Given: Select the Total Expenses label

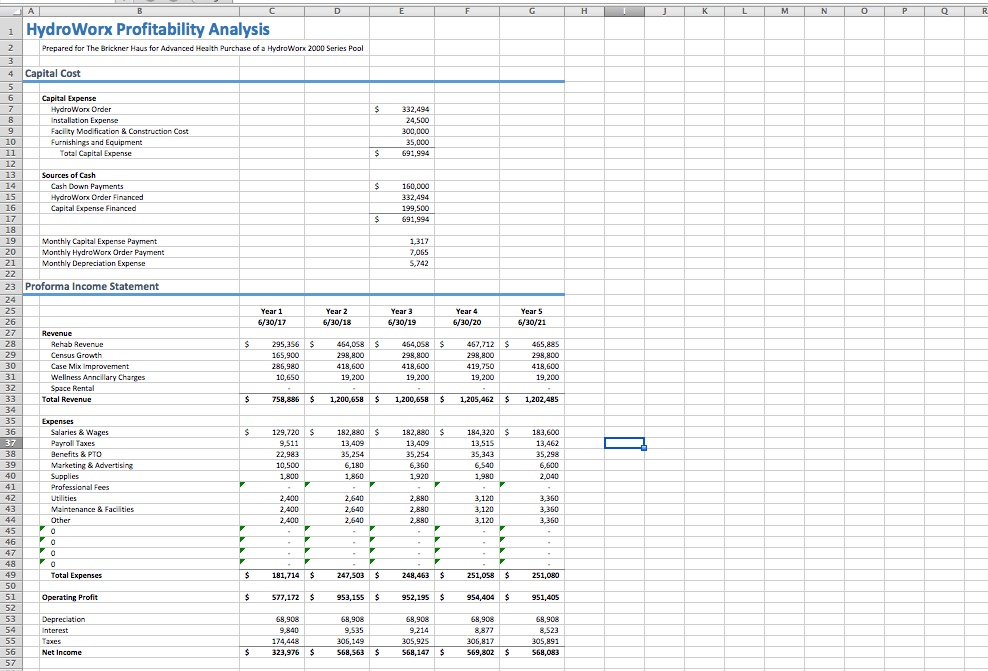Looking at the screenshot, I should coord(76,575).
